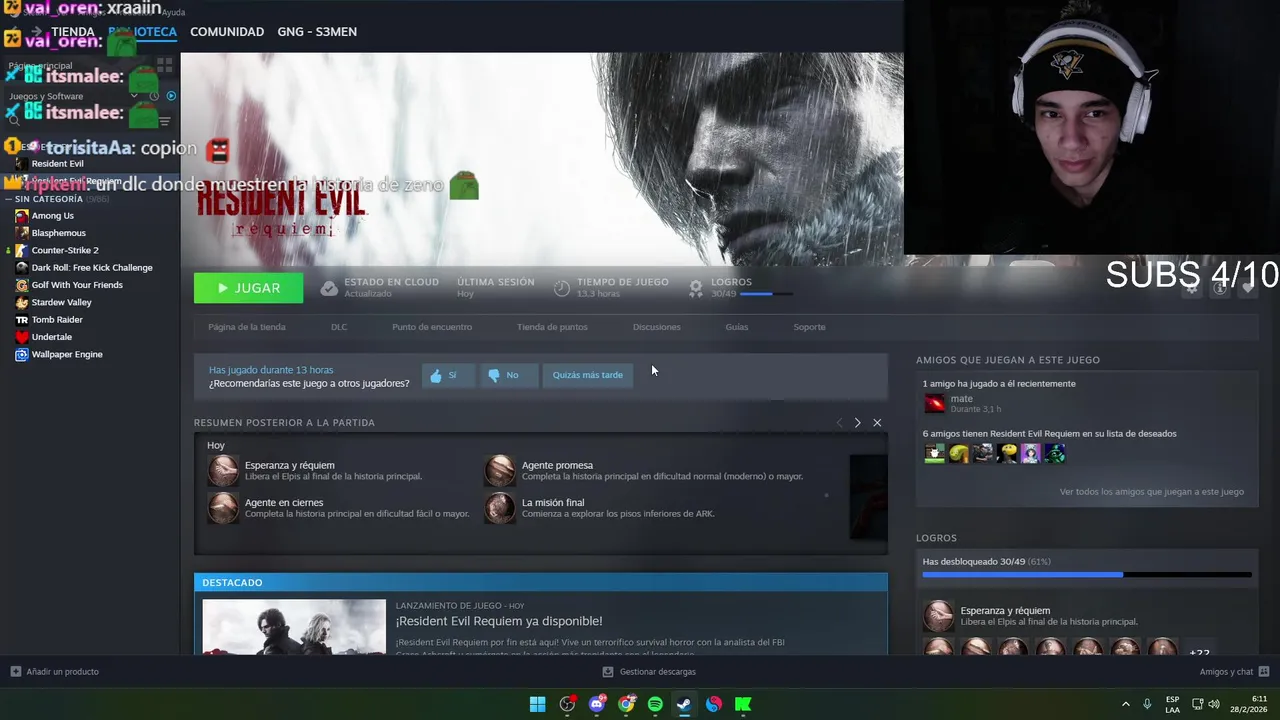Click the Estado en cloud icon
This screenshot has width=1280, height=720.
[x=329, y=288]
